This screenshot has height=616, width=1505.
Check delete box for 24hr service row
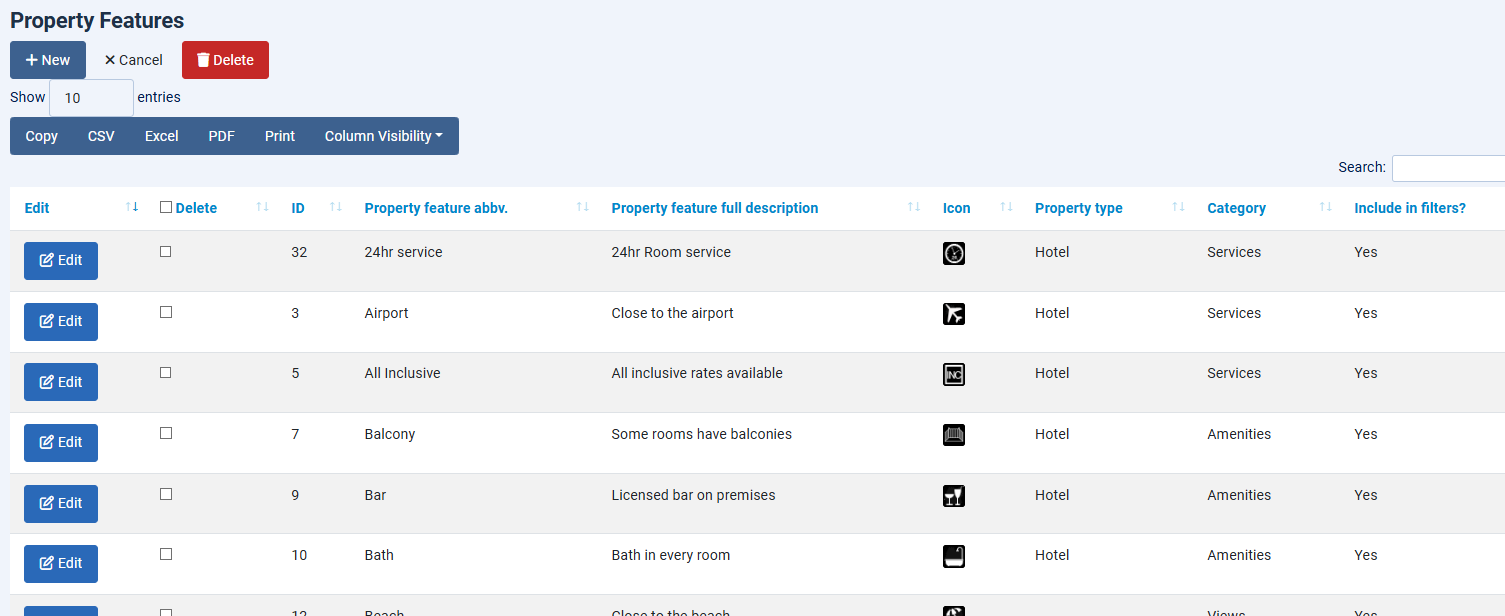166,252
